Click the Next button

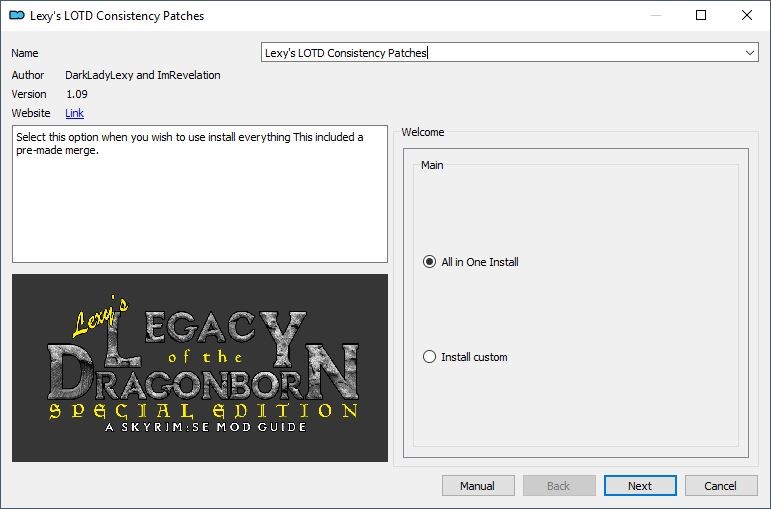pos(640,486)
